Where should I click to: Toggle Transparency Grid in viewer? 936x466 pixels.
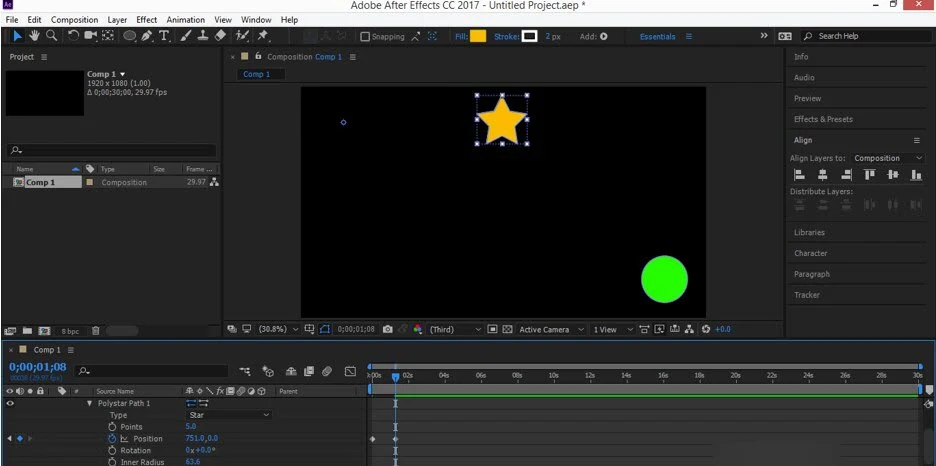tap(507, 329)
